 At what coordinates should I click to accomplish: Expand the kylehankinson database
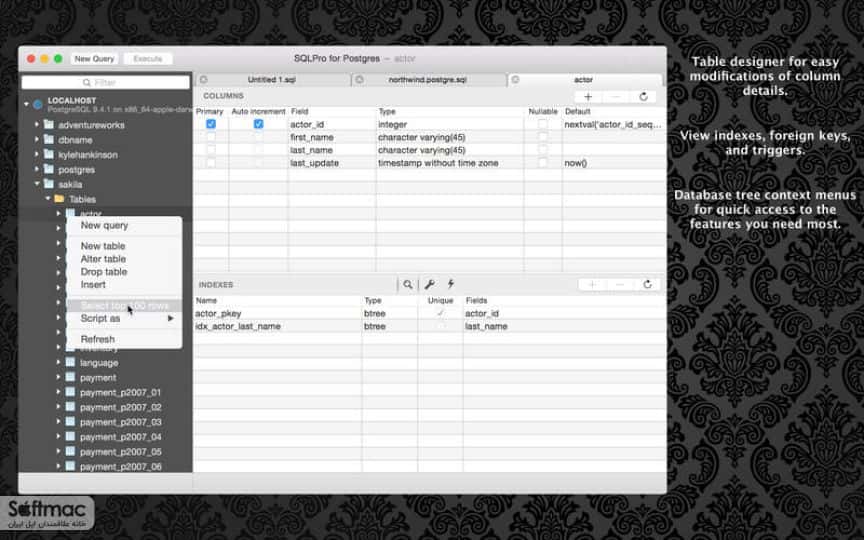(37, 154)
